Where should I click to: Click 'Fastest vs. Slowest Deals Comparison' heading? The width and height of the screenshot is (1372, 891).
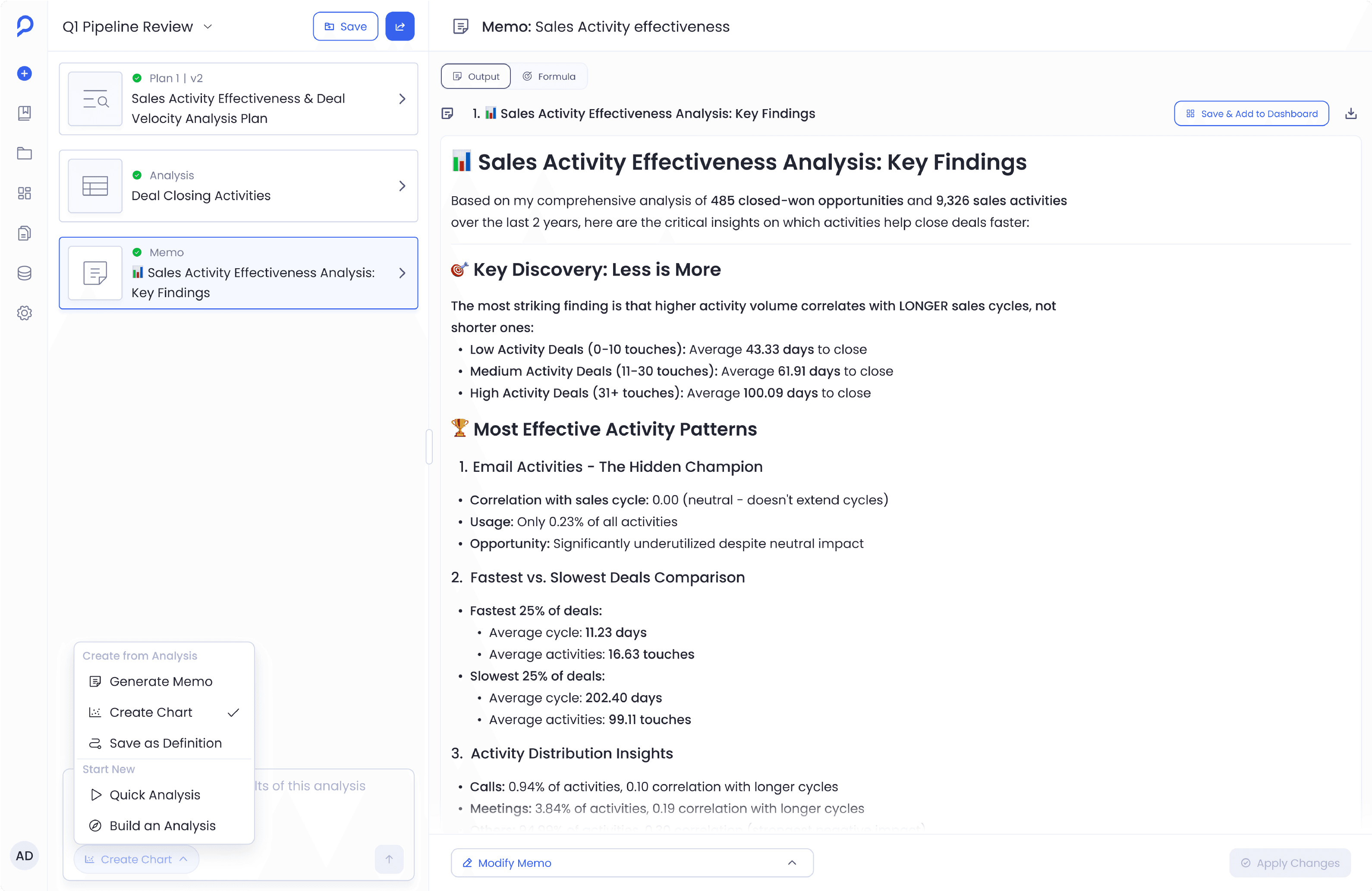click(x=607, y=577)
